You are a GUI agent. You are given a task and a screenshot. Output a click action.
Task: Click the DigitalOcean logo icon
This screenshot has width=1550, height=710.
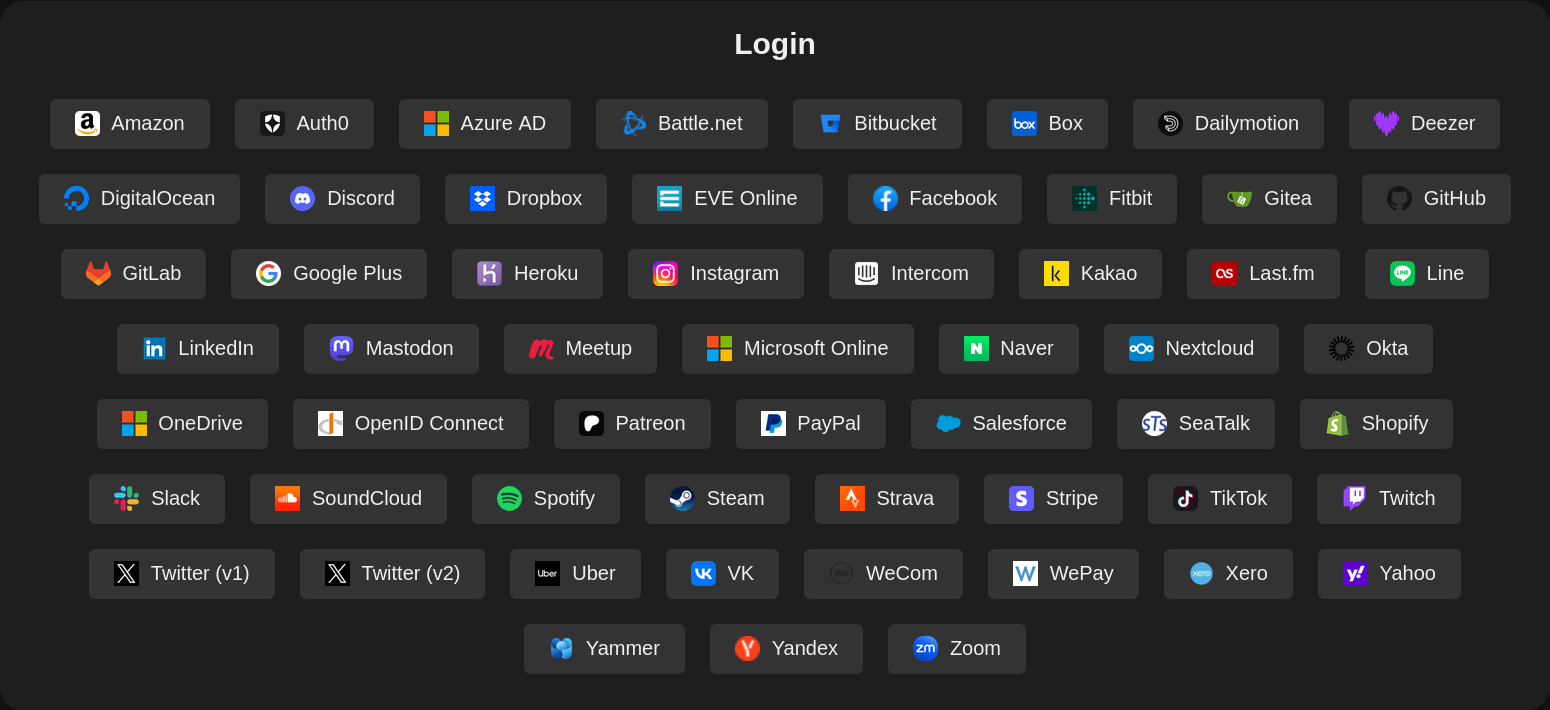coord(76,199)
